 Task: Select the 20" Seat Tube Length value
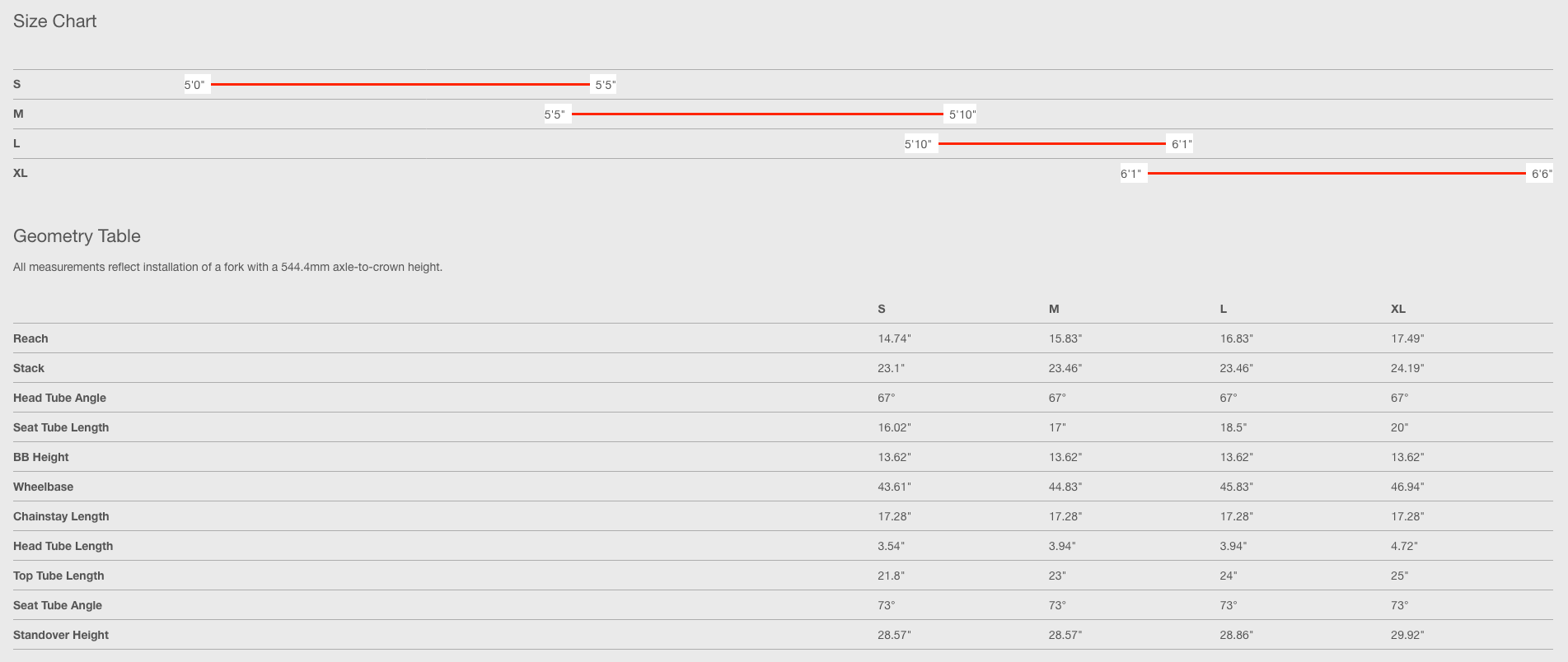1399,428
